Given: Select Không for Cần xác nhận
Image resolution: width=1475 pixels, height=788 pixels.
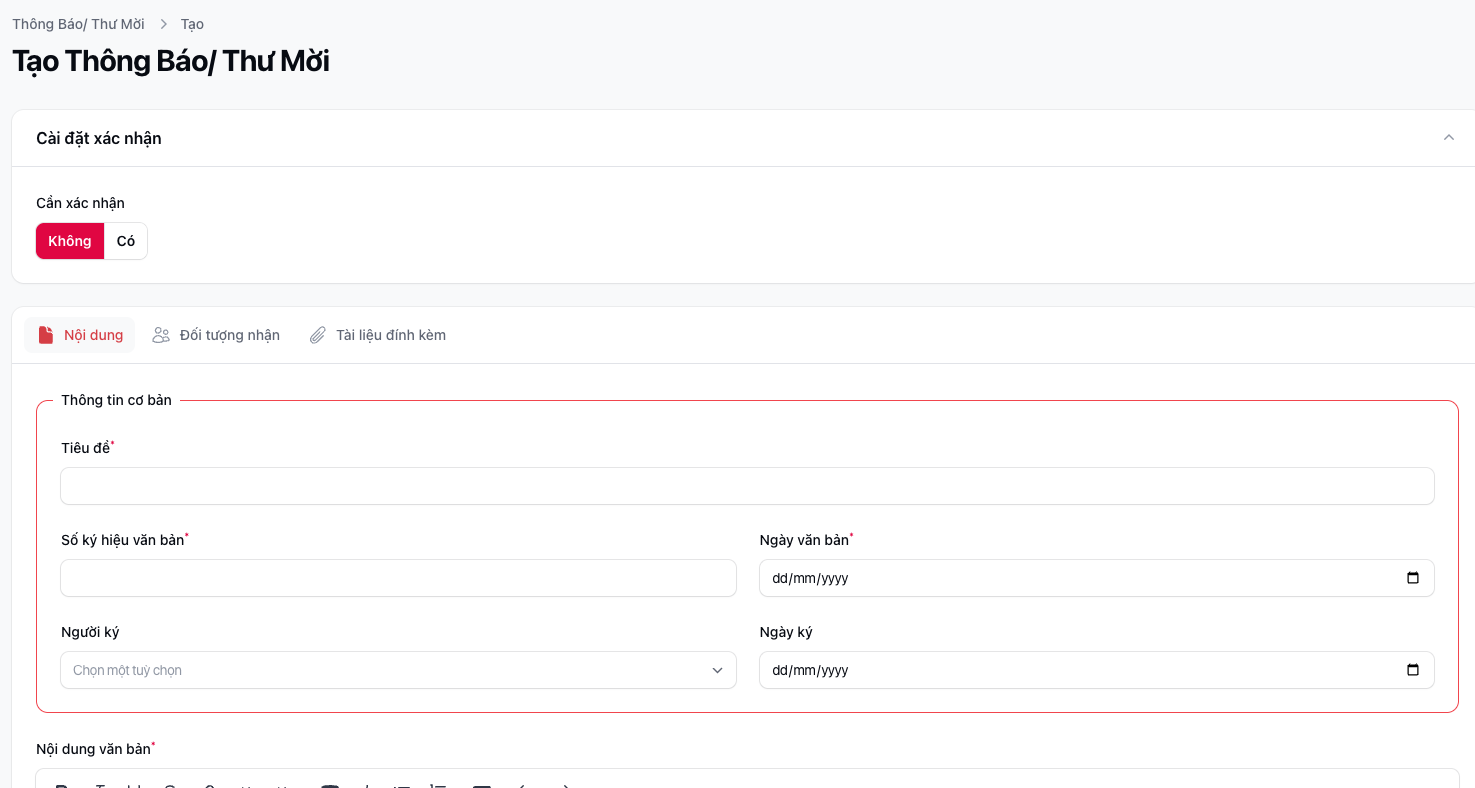Looking at the screenshot, I should 70,241.
